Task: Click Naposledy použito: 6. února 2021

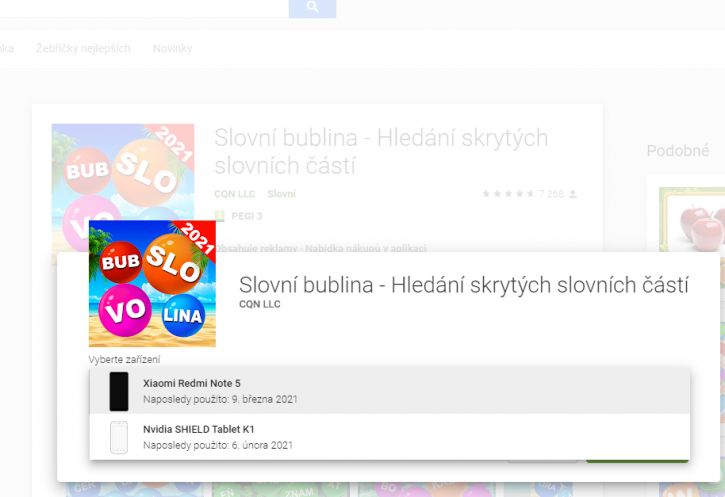Action: tap(218, 445)
